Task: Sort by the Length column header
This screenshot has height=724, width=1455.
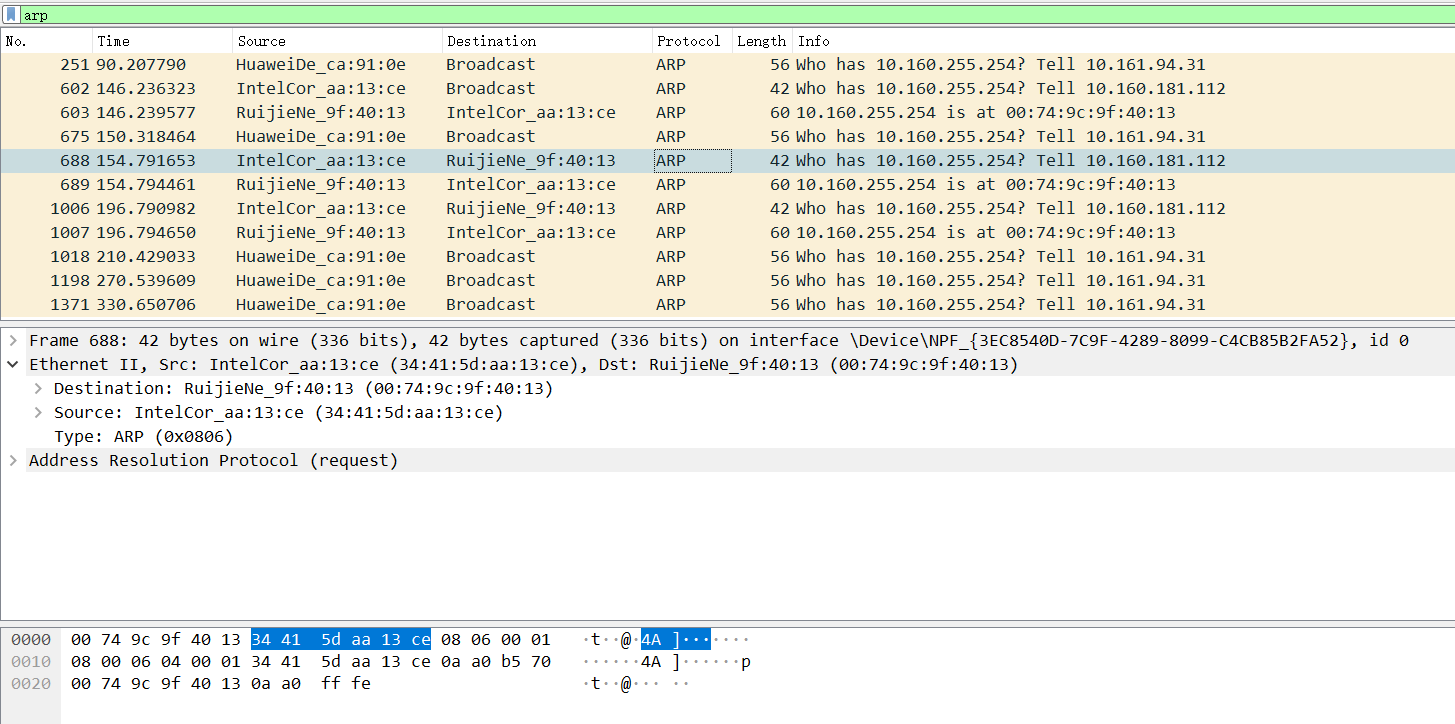Action: coord(763,41)
